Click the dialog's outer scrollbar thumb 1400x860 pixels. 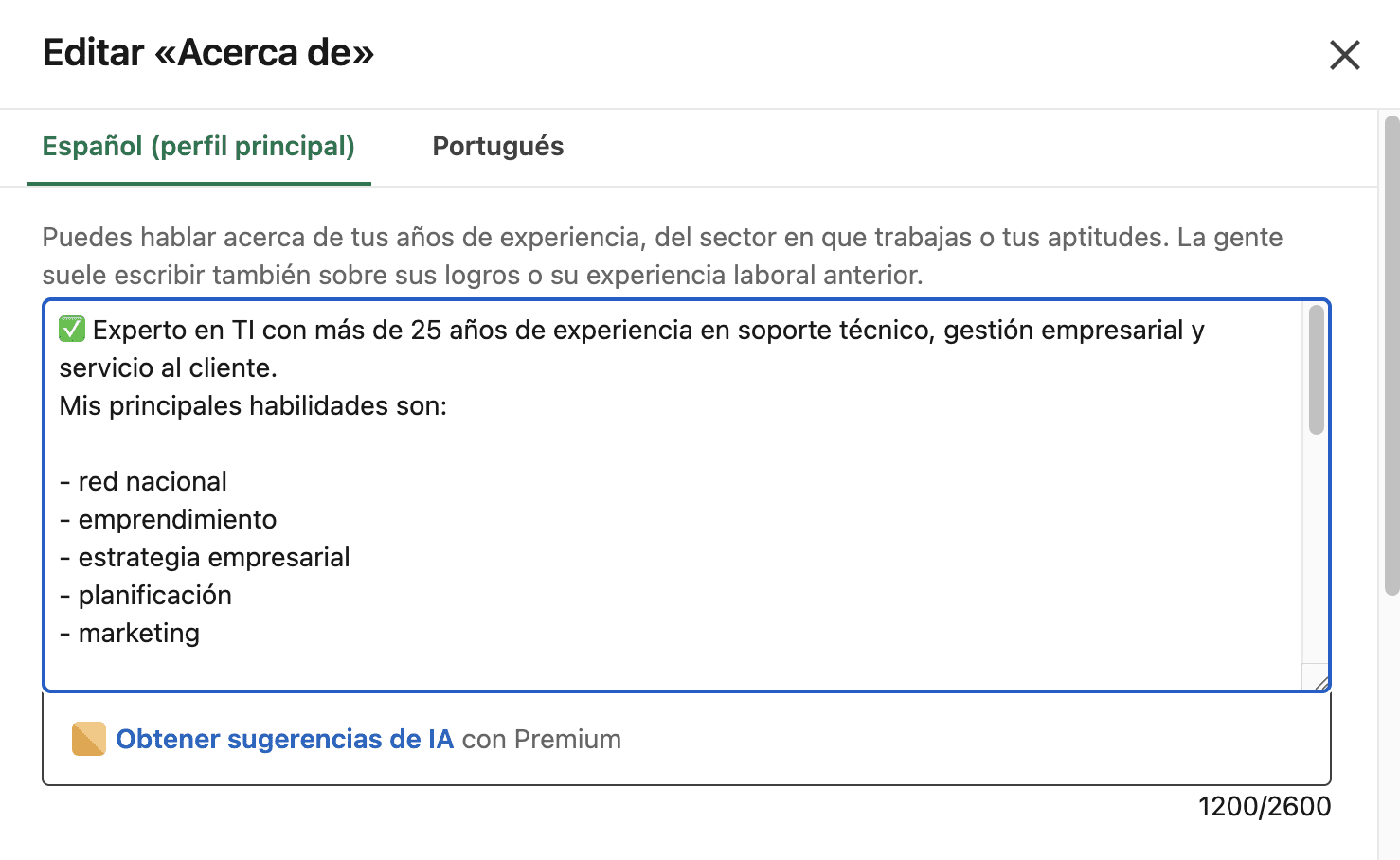(x=1391, y=355)
